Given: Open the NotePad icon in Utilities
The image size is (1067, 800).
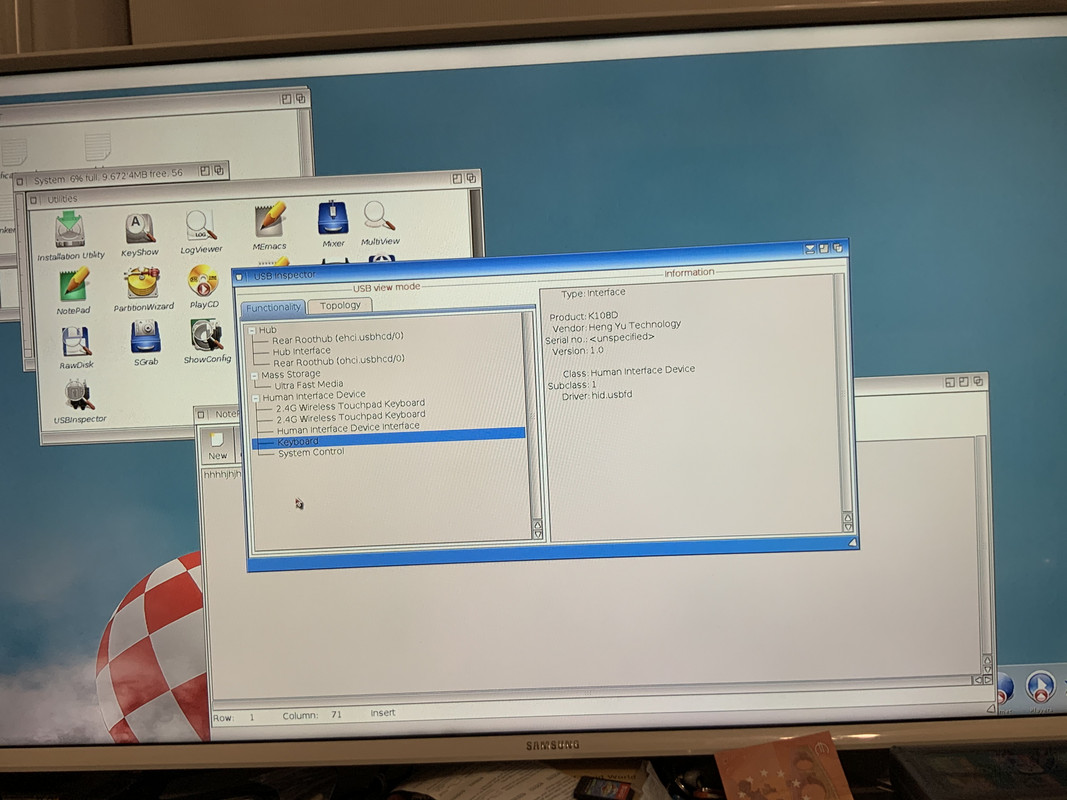Looking at the screenshot, I should (73, 290).
